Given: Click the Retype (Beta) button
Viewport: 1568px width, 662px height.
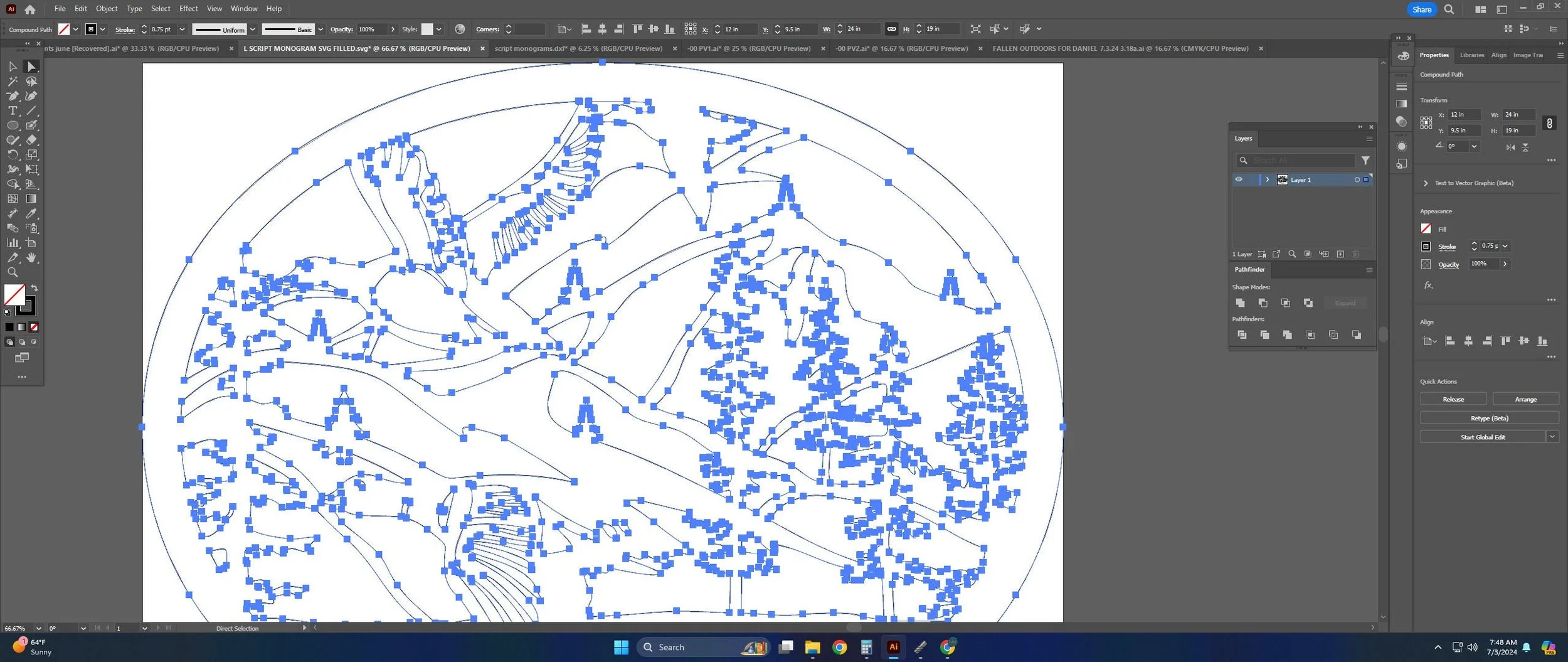Looking at the screenshot, I should (x=1489, y=418).
